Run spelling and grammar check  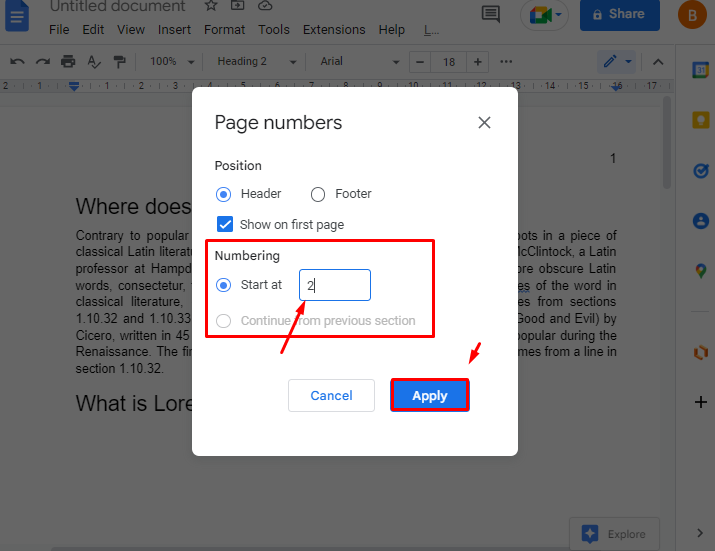click(94, 62)
